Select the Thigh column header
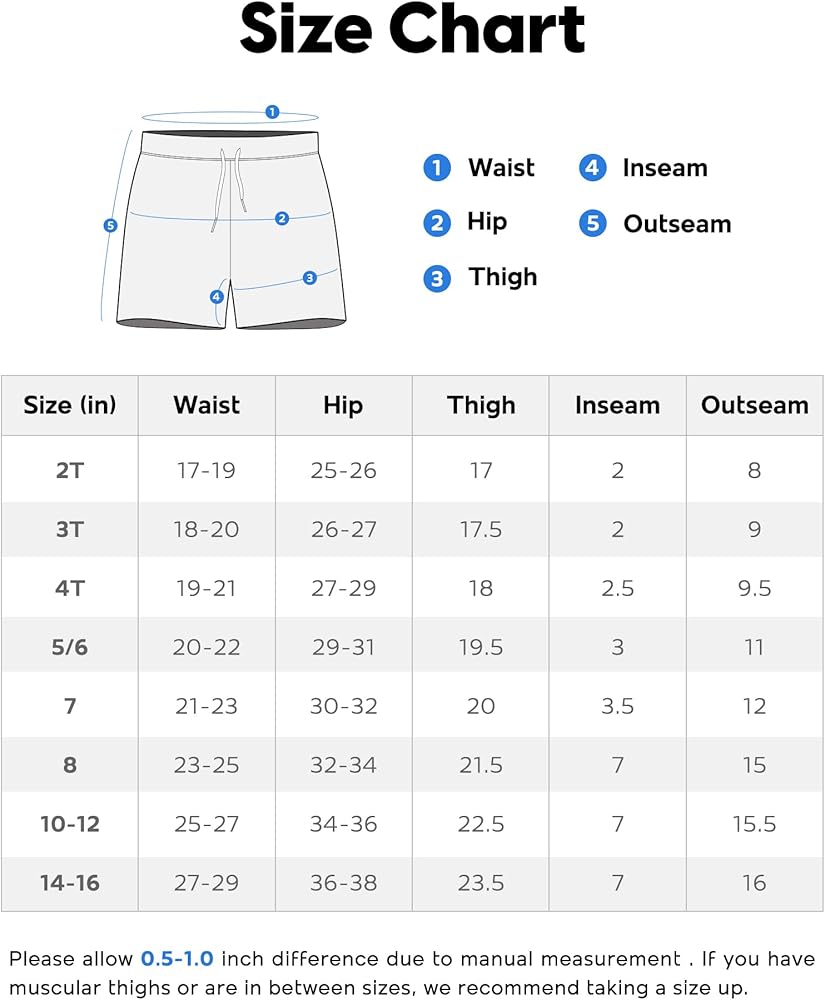This screenshot has width=825, height=1000. point(481,405)
